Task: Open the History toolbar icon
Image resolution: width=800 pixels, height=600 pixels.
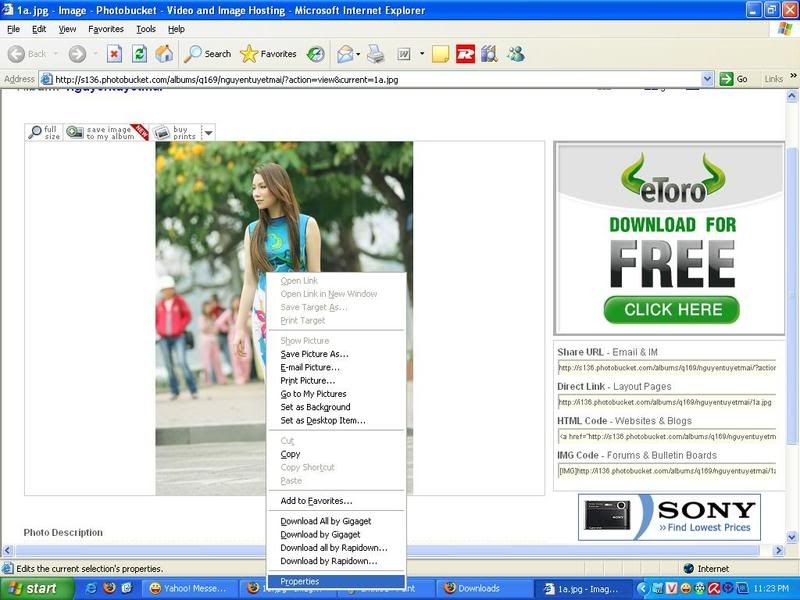Action: (316, 54)
